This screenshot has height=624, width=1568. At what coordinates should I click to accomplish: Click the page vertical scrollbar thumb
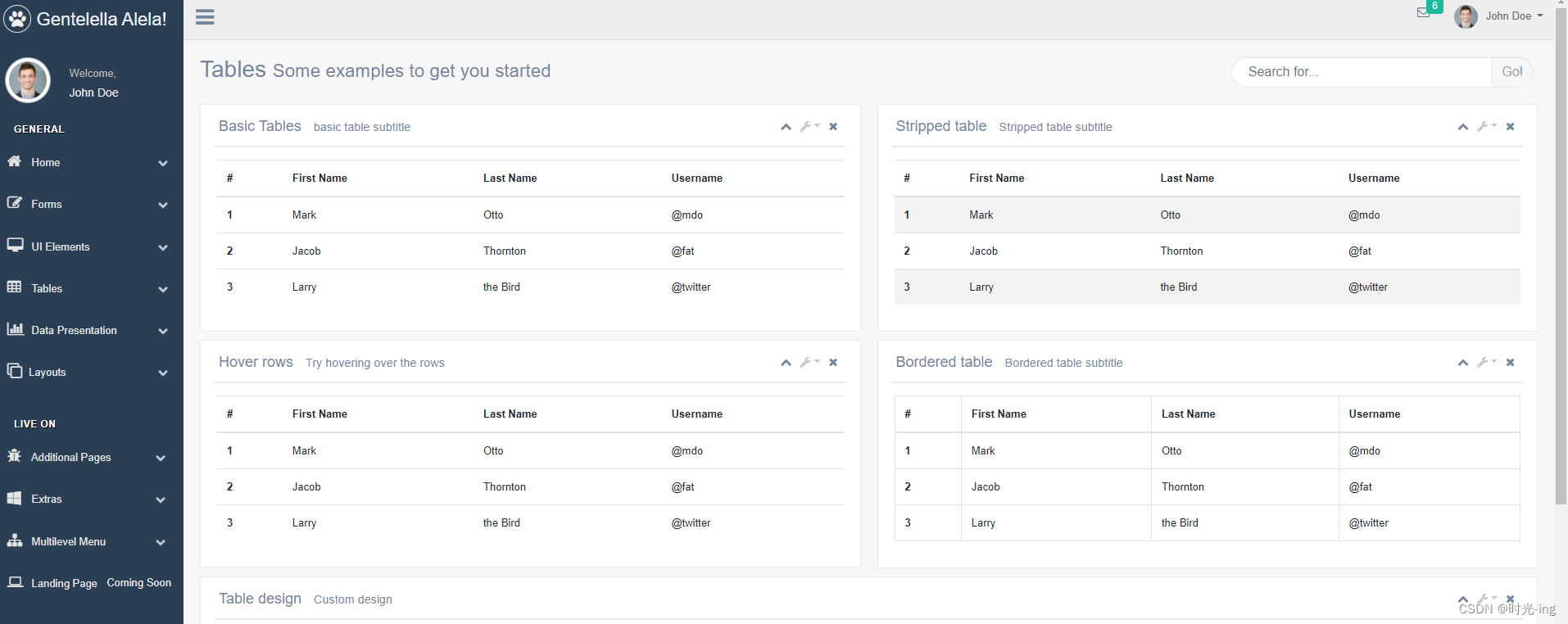1561,257
